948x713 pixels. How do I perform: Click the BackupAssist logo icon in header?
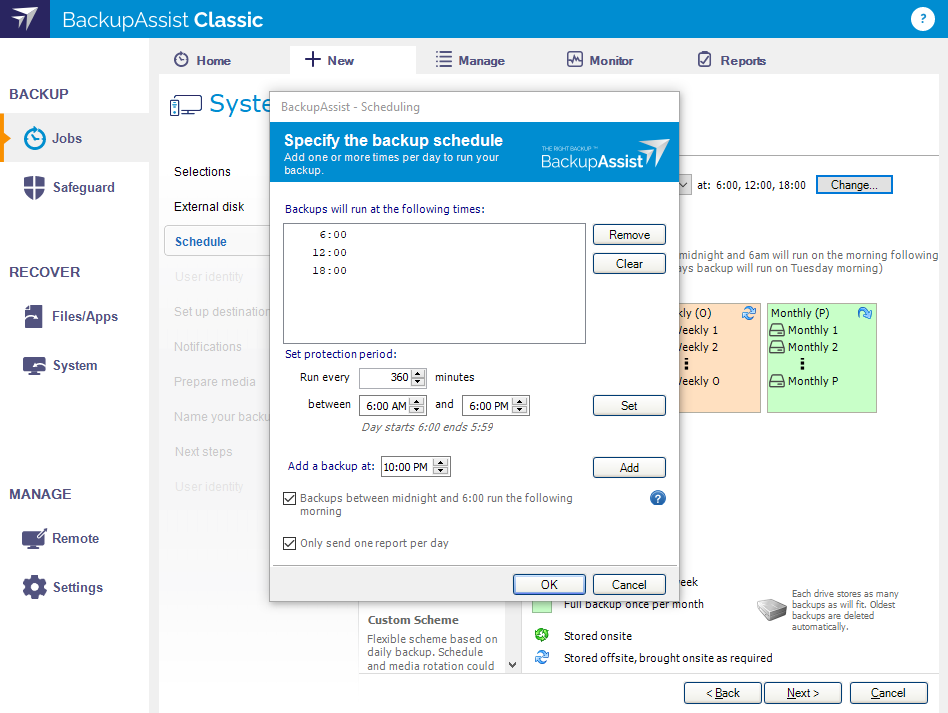tap(25, 19)
